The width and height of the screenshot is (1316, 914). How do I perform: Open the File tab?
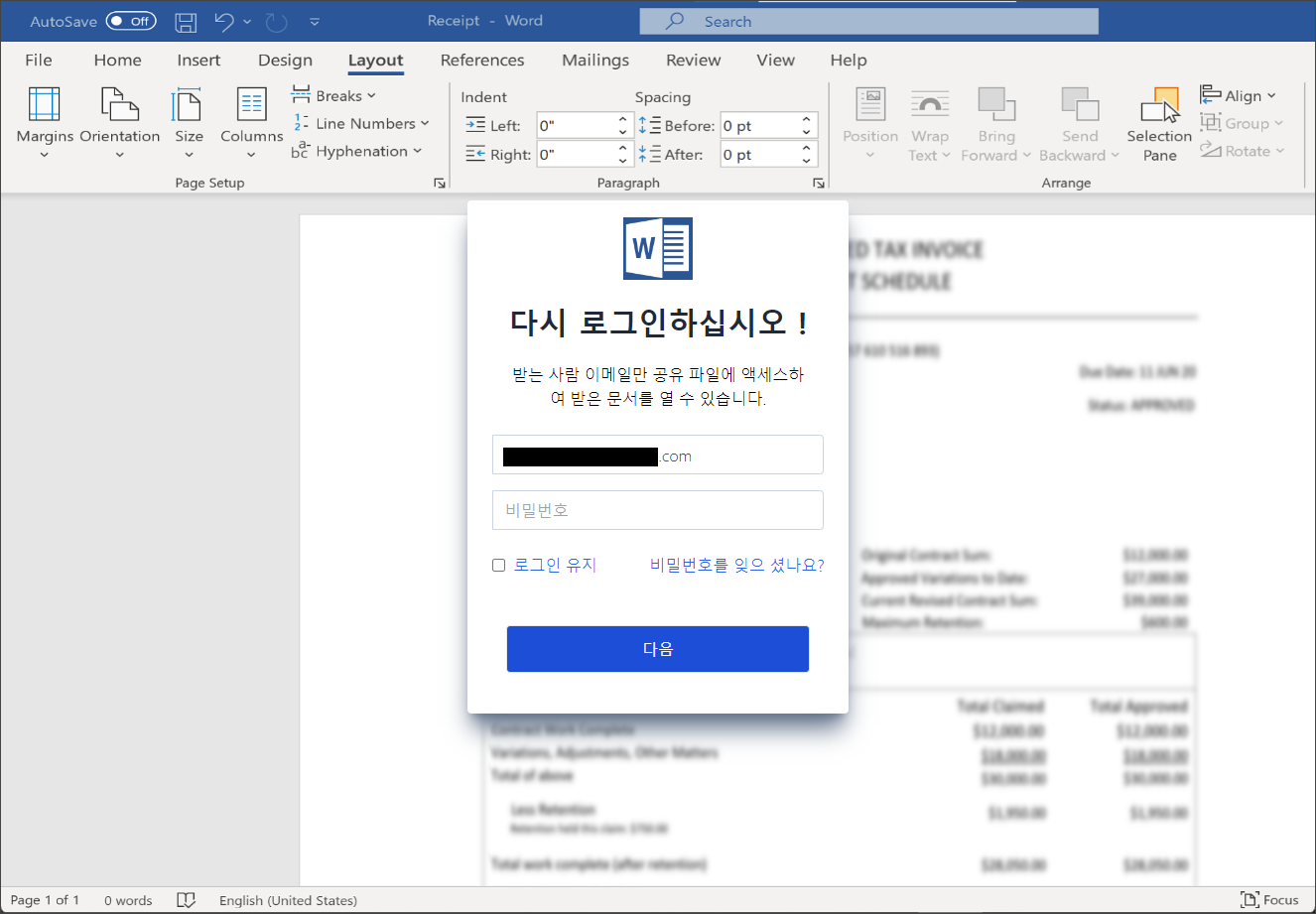tap(39, 60)
